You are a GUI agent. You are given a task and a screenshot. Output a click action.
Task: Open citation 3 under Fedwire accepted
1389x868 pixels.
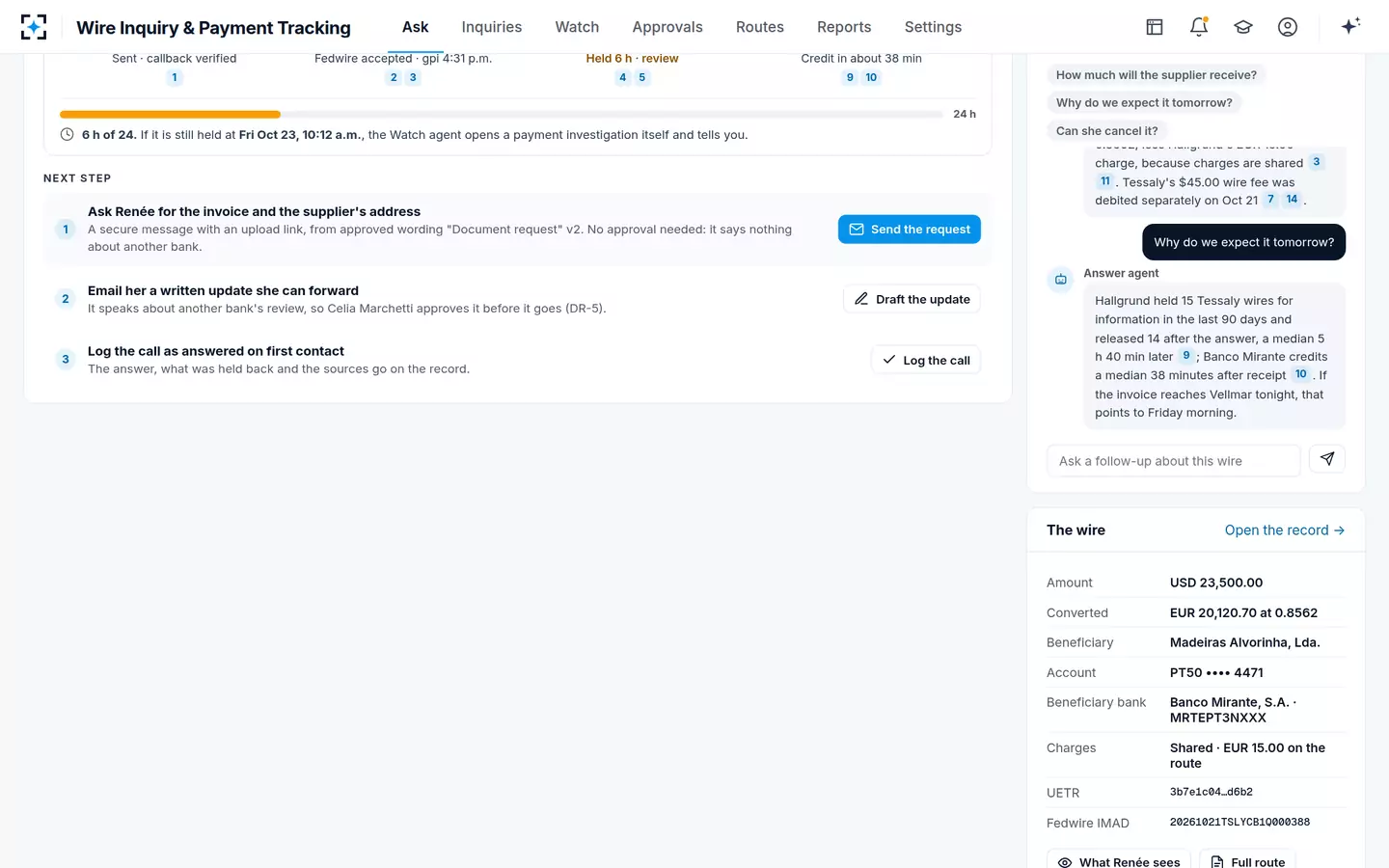click(413, 77)
